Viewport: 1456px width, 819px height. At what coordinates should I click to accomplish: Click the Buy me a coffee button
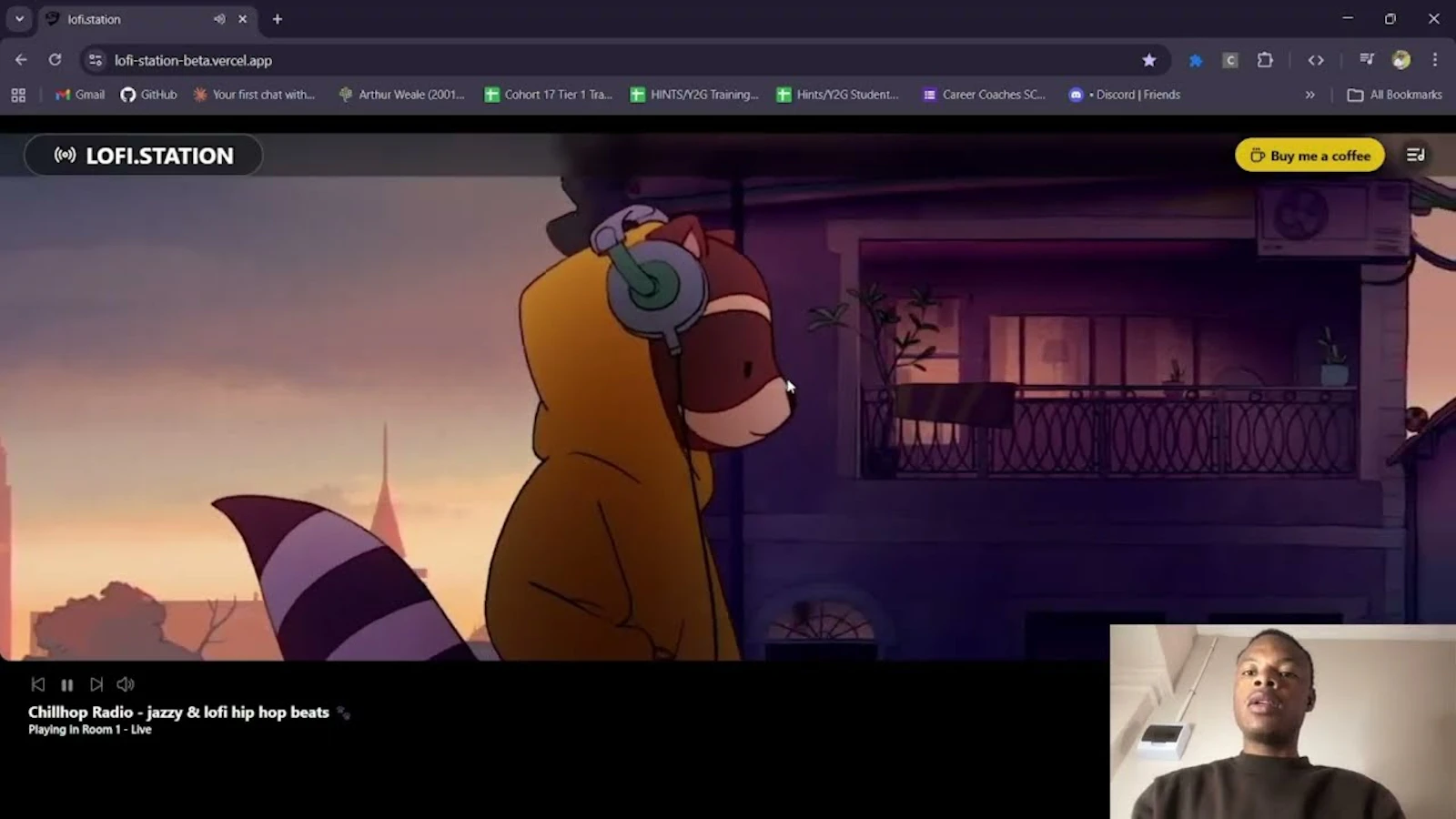tap(1309, 156)
